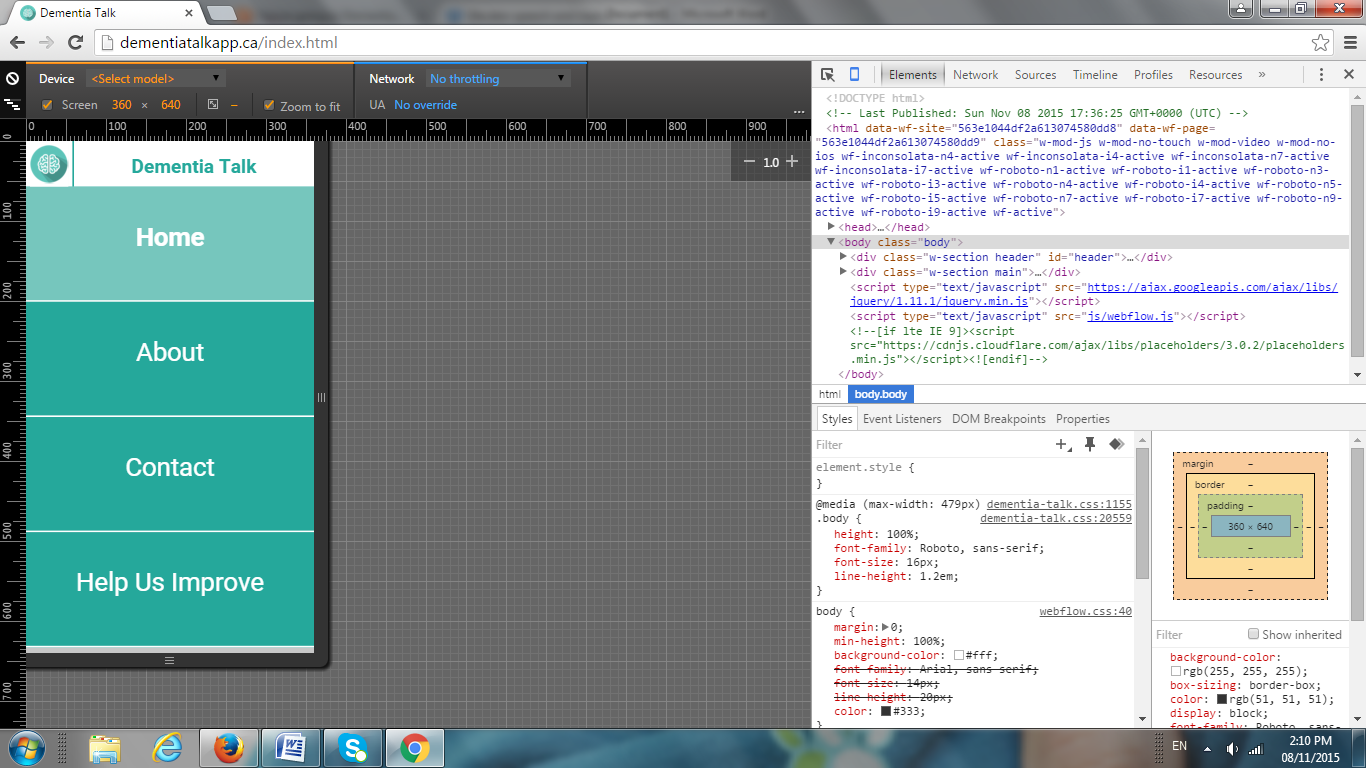Open Microsoft Word from the taskbar
The image size is (1366, 768).
[291, 749]
